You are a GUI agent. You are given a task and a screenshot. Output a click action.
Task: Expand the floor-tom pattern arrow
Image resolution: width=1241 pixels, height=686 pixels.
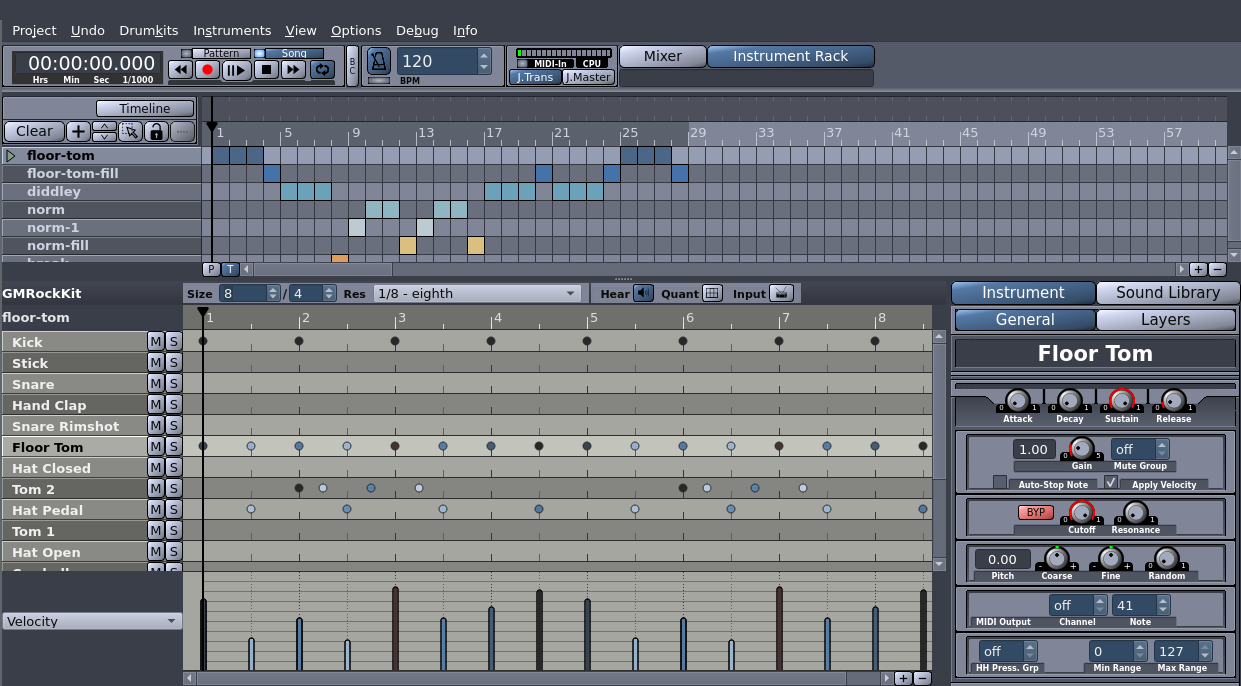[x=11, y=155]
